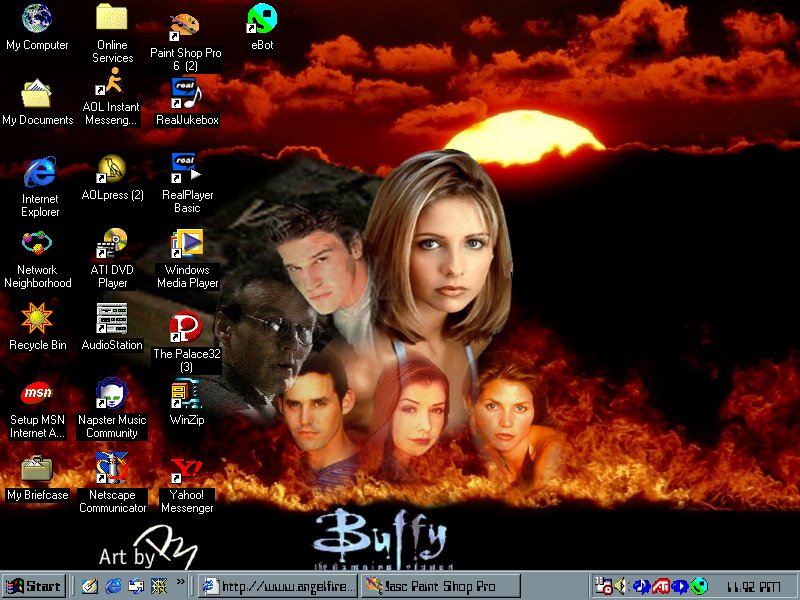Click the AOL Instant Messenger shortcut
Image resolution: width=800 pixels, height=600 pixels.
pos(111,83)
